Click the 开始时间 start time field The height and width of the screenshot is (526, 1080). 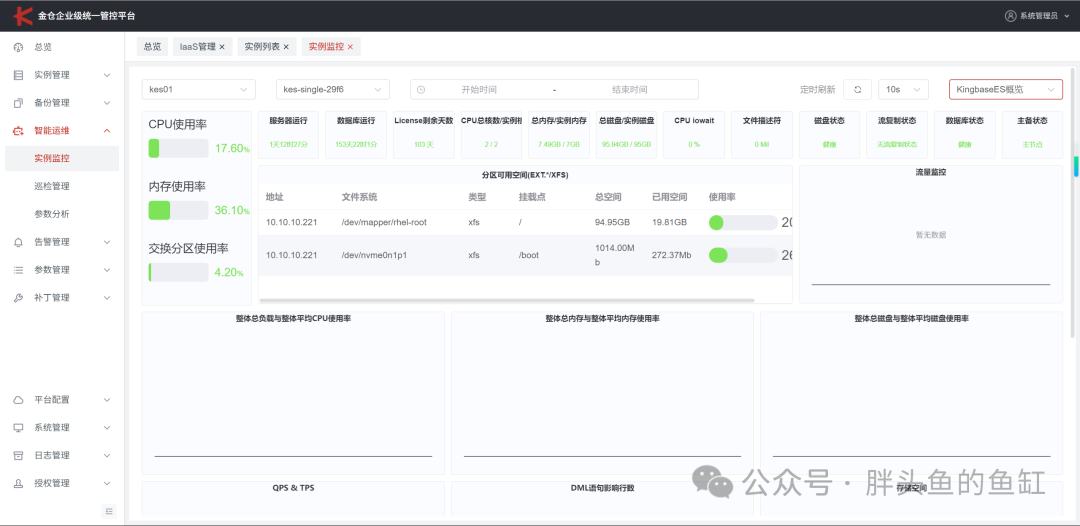(x=479, y=90)
